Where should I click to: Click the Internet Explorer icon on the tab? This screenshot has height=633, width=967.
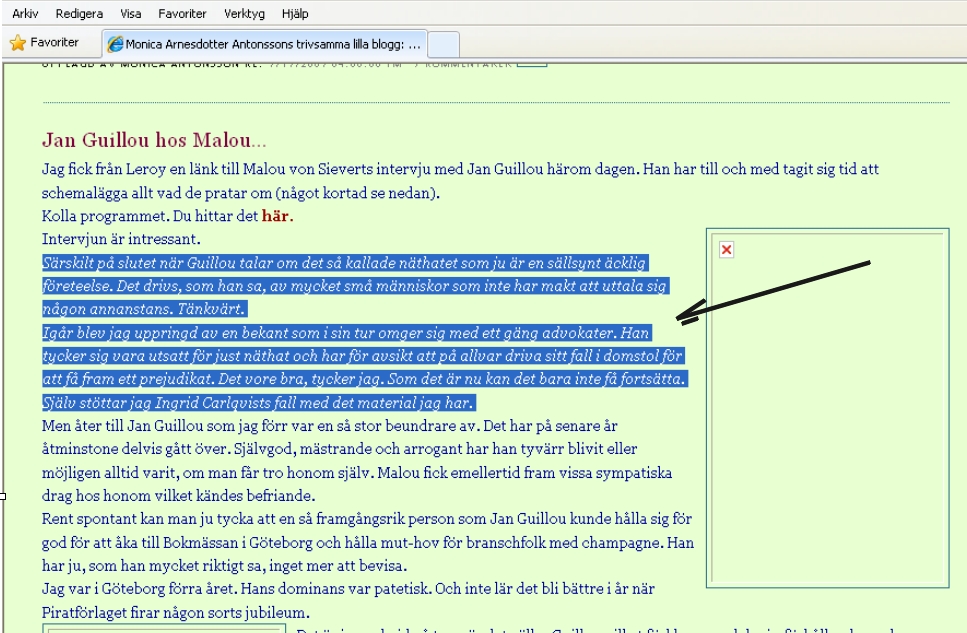click(115, 44)
